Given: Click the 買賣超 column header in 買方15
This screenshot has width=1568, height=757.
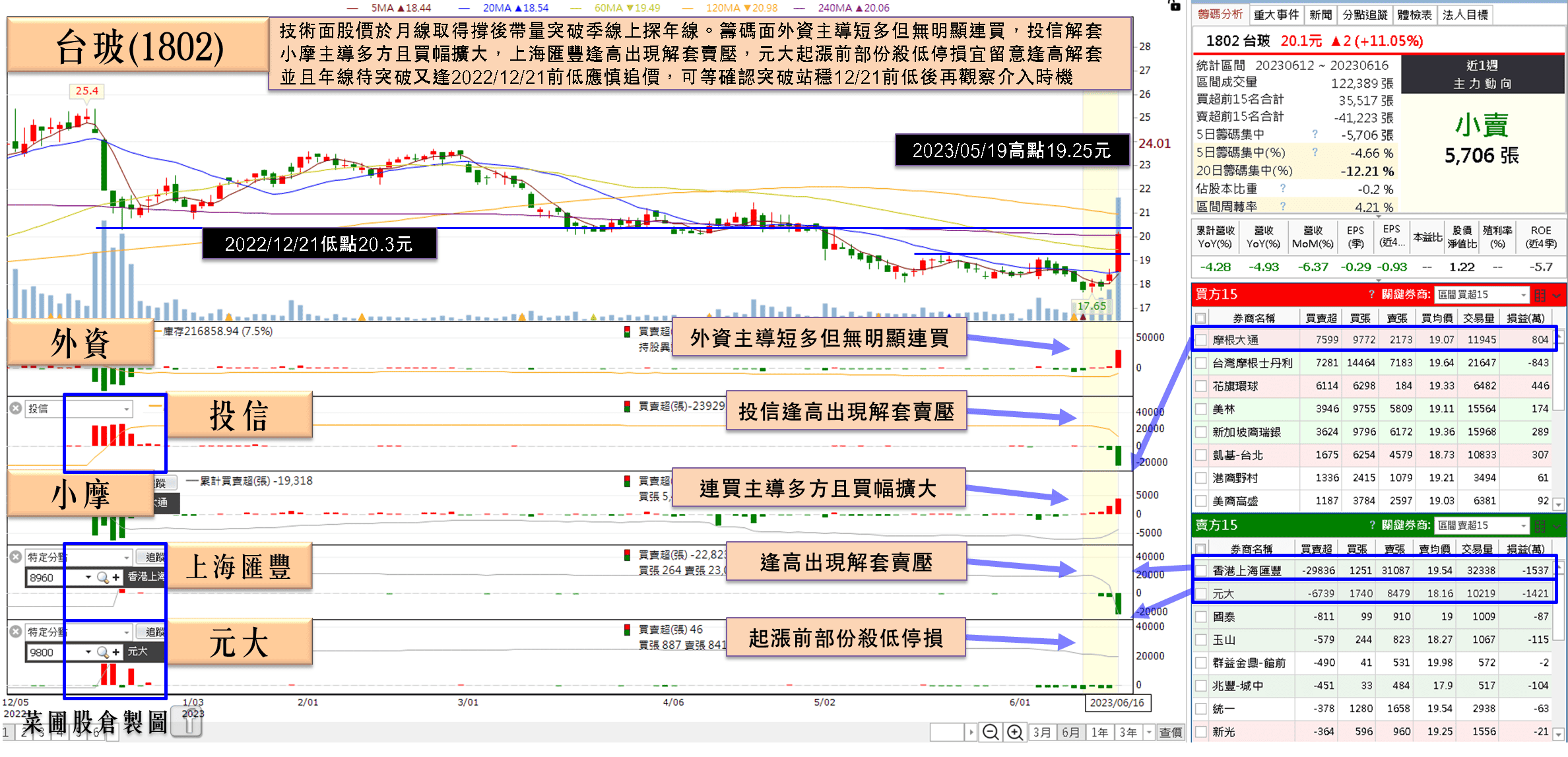Looking at the screenshot, I should [x=1321, y=318].
